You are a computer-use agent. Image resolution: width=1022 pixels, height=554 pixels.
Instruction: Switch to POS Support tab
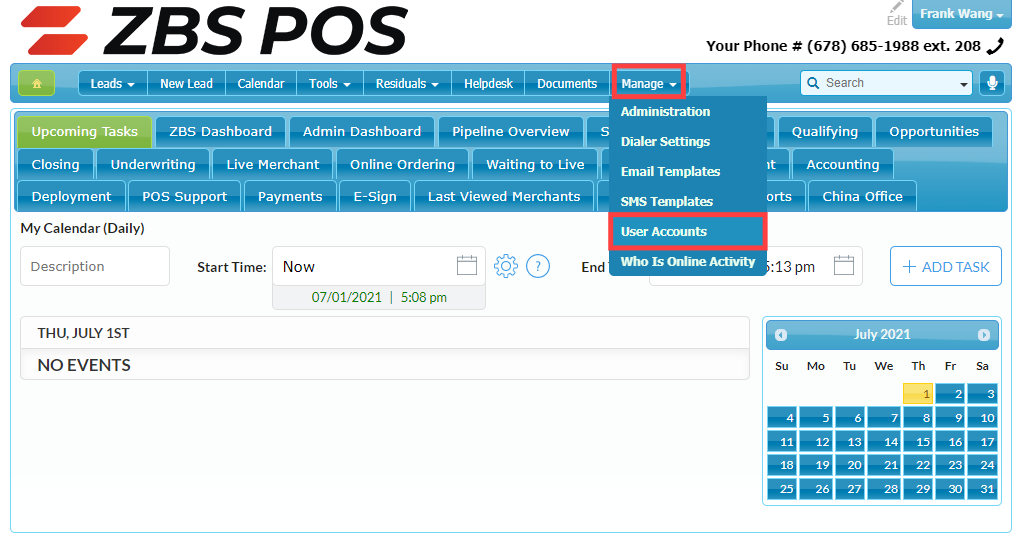click(184, 196)
